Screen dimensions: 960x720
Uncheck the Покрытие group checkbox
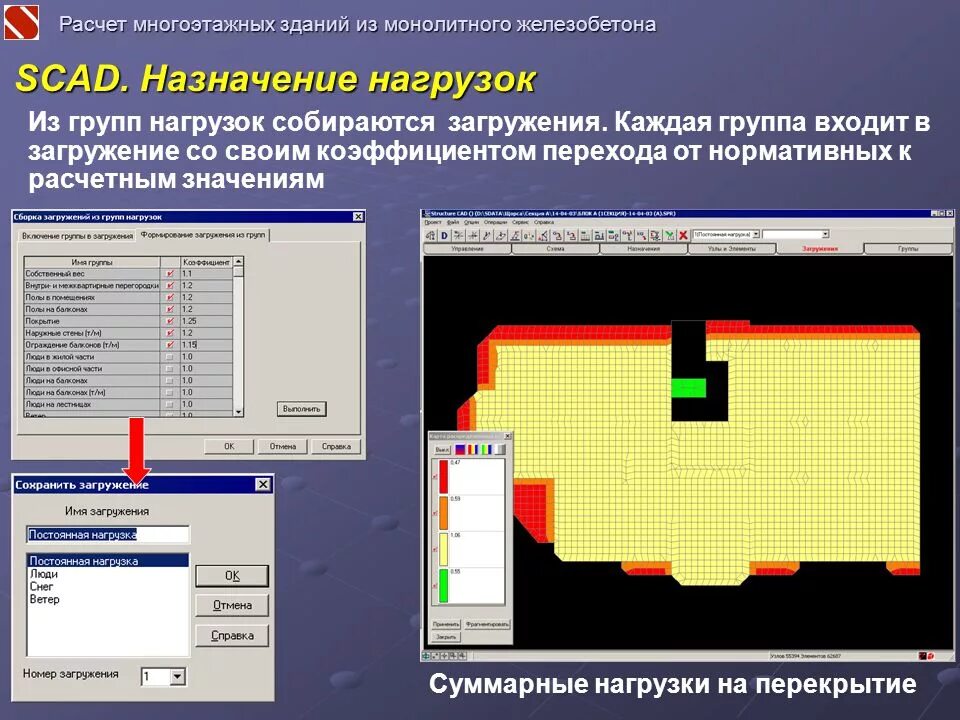[x=170, y=321]
